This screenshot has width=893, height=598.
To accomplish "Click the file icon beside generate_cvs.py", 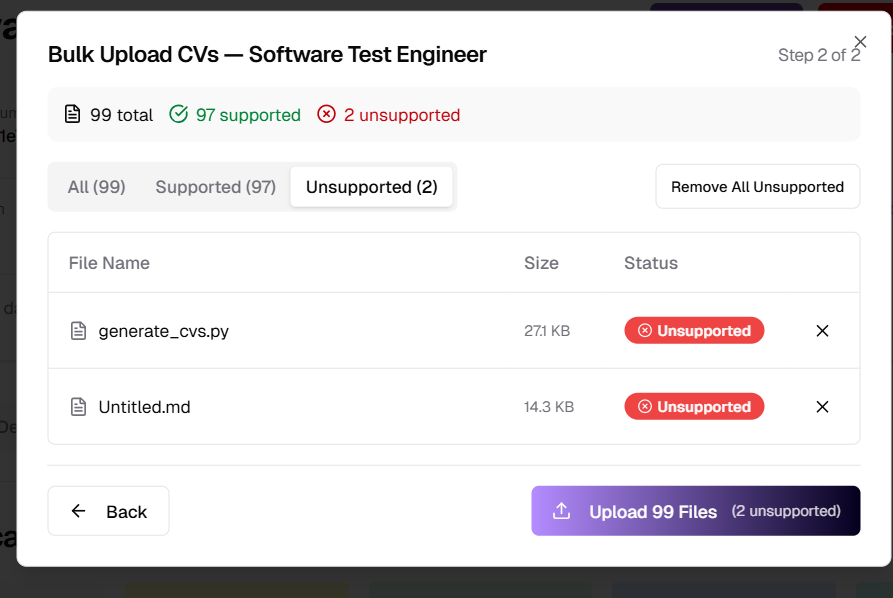I will tap(78, 331).
